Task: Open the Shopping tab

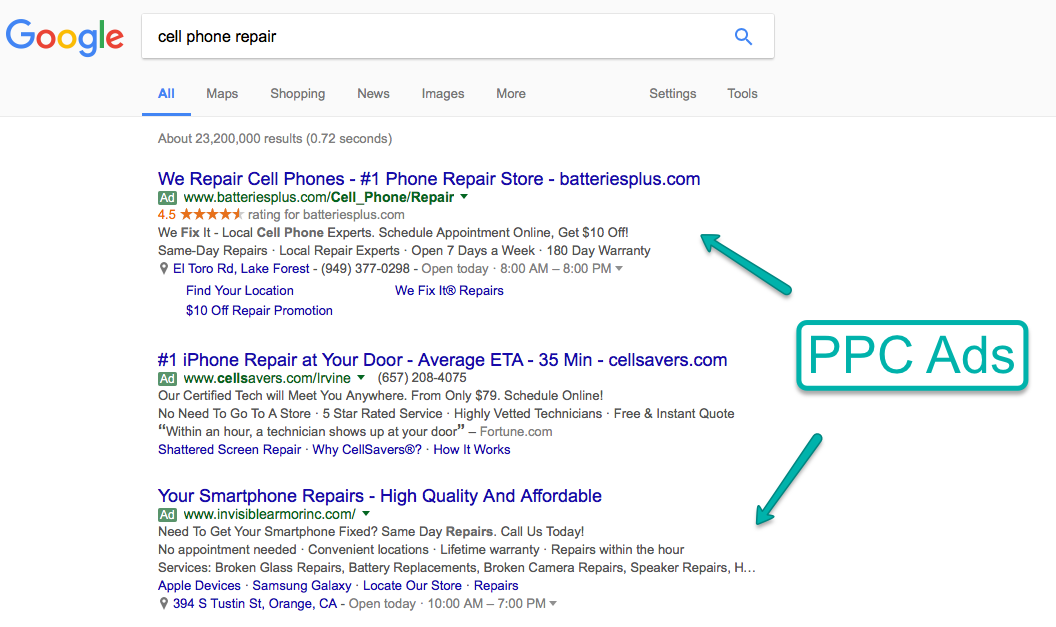Action: [298, 94]
